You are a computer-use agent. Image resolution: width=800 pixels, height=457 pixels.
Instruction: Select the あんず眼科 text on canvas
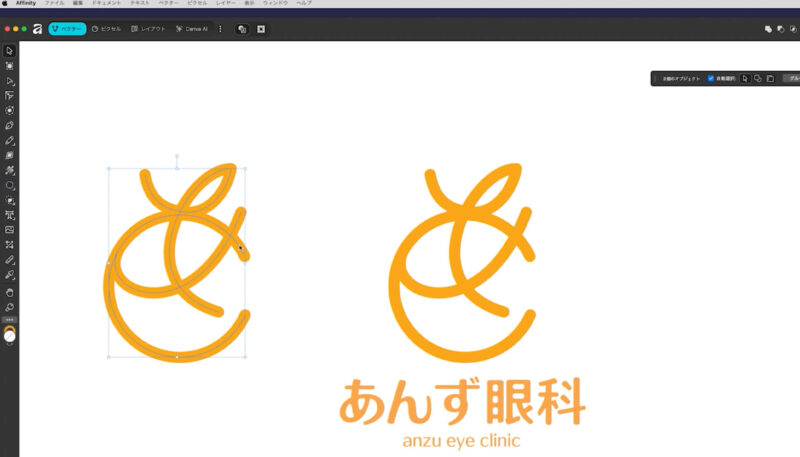pyautogui.click(x=462, y=401)
